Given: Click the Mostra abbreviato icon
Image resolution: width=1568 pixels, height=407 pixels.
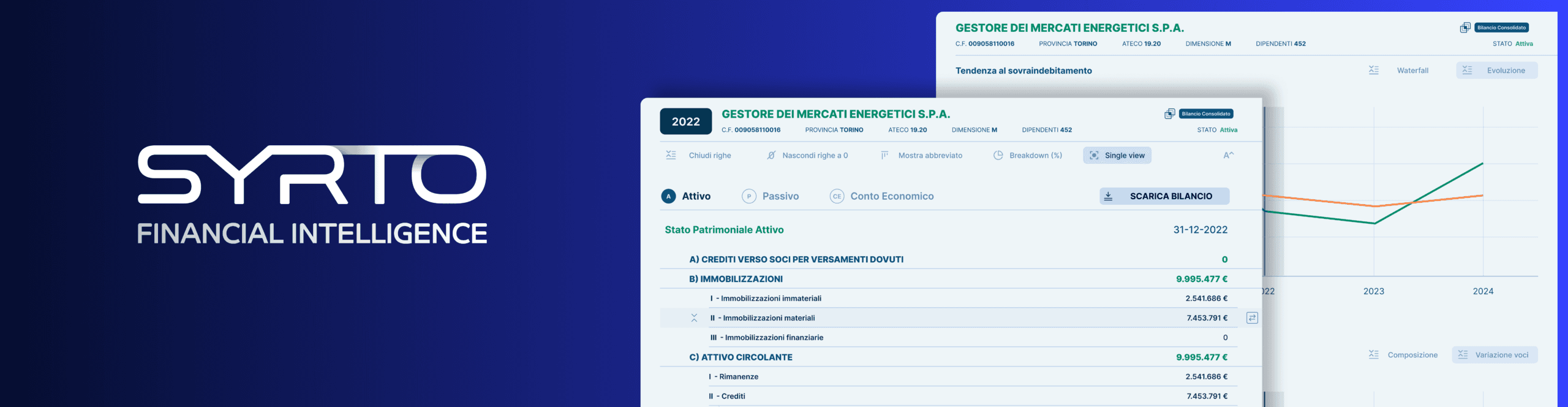Looking at the screenshot, I should (884, 155).
